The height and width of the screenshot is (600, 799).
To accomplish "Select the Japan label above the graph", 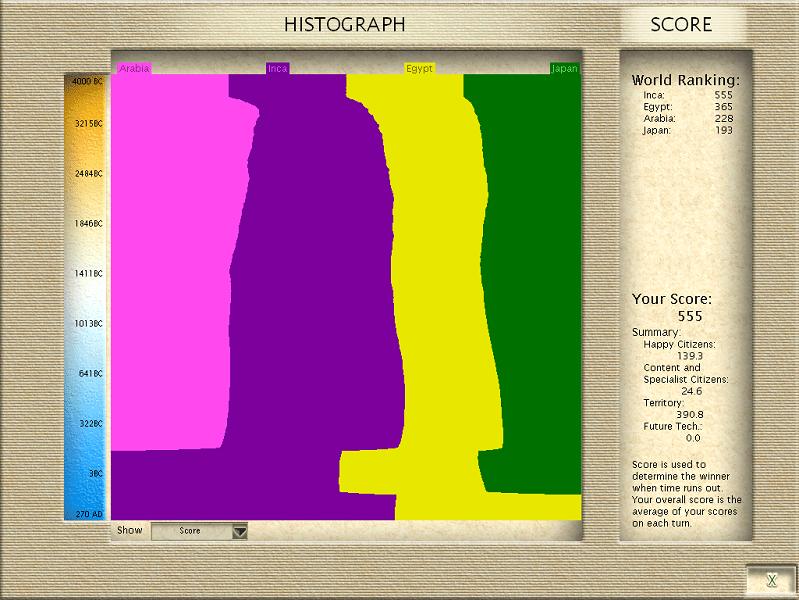I will [565, 68].
